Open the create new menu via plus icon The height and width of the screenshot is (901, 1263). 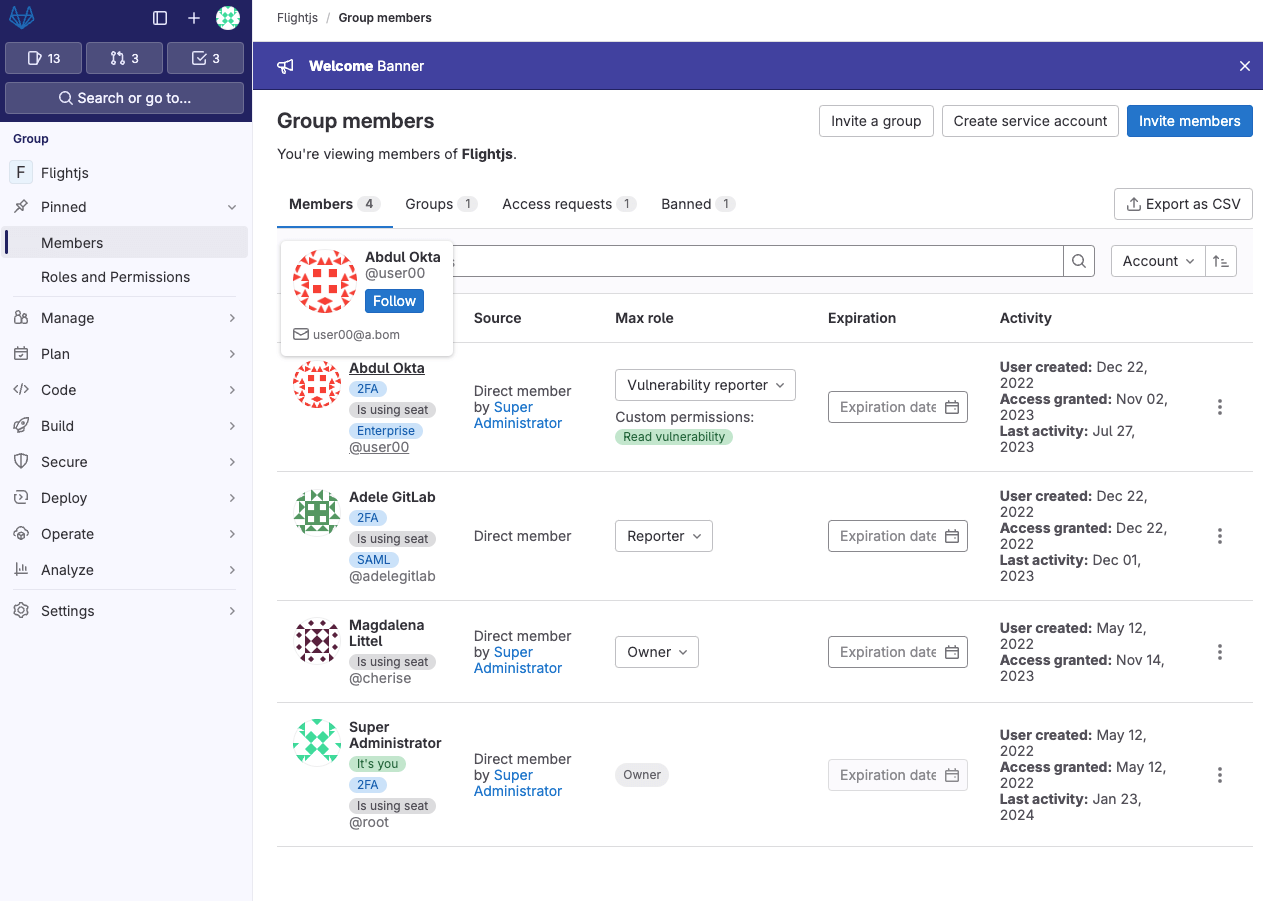(193, 17)
